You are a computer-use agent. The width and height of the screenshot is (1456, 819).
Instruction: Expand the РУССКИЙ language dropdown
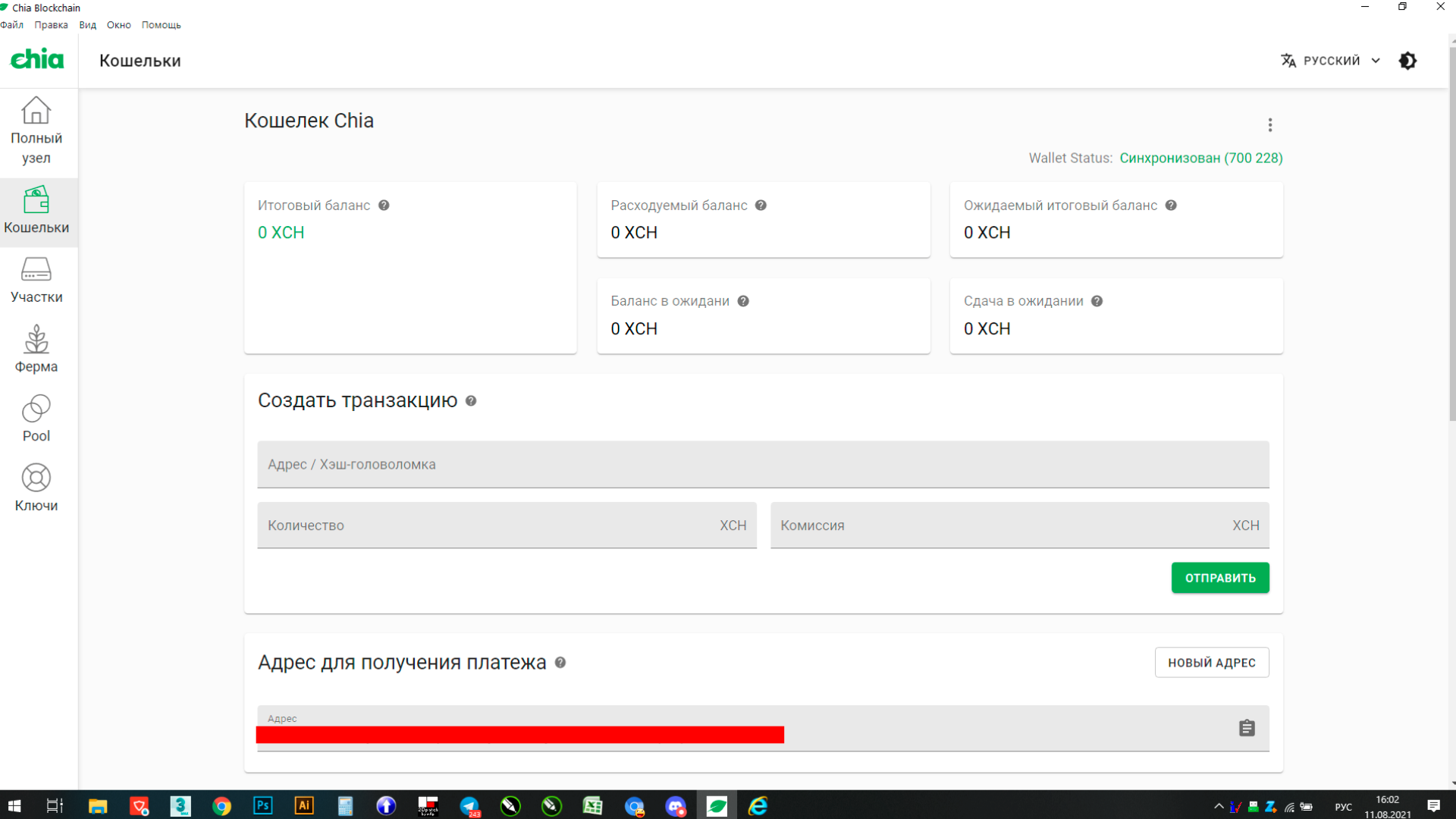pyautogui.click(x=1331, y=61)
